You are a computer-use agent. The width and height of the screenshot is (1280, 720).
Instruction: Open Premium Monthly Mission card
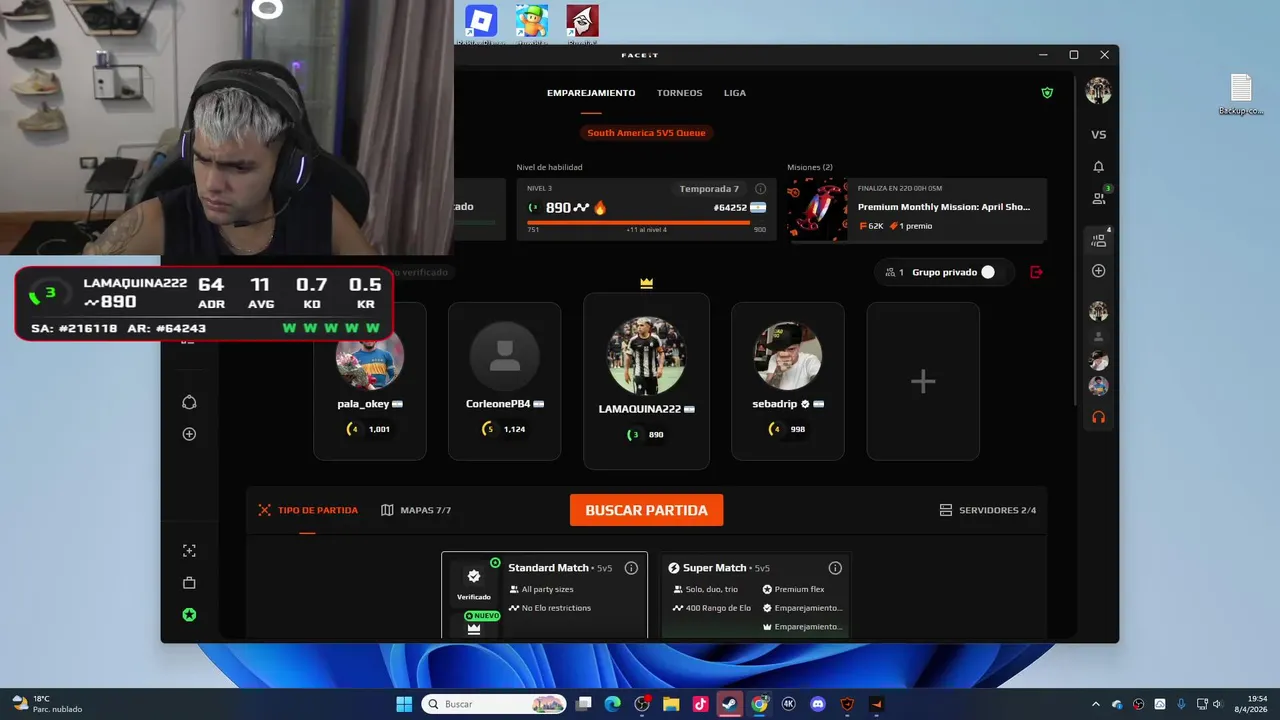(917, 210)
